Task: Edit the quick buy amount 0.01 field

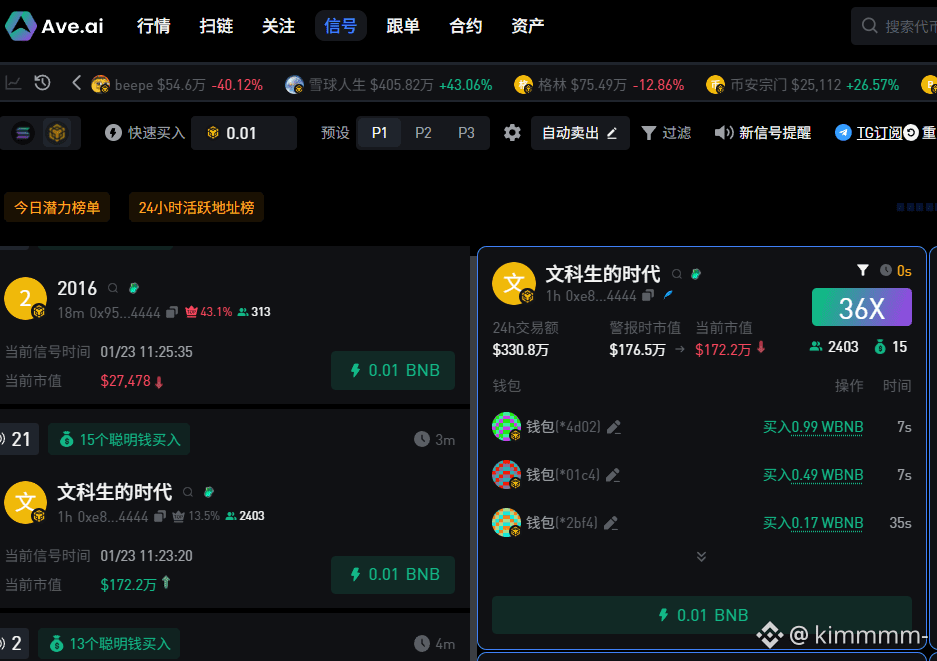Action: [x=244, y=133]
